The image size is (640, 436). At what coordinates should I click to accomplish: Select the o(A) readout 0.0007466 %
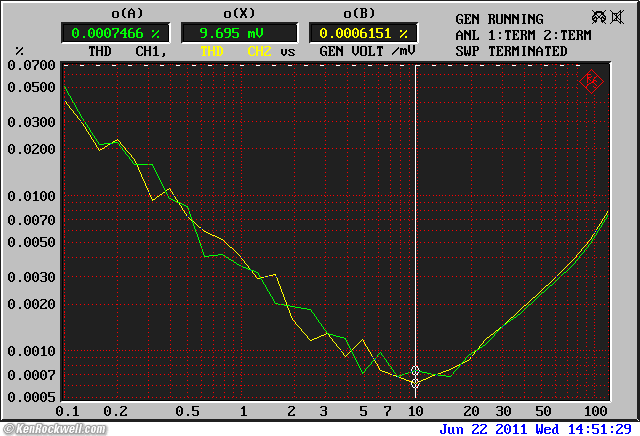tap(116, 33)
